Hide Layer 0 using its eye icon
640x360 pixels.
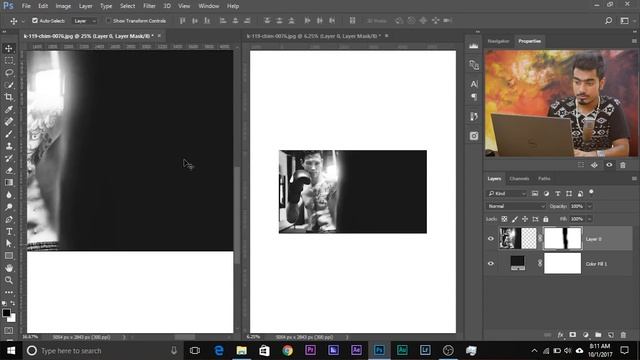click(x=491, y=239)
